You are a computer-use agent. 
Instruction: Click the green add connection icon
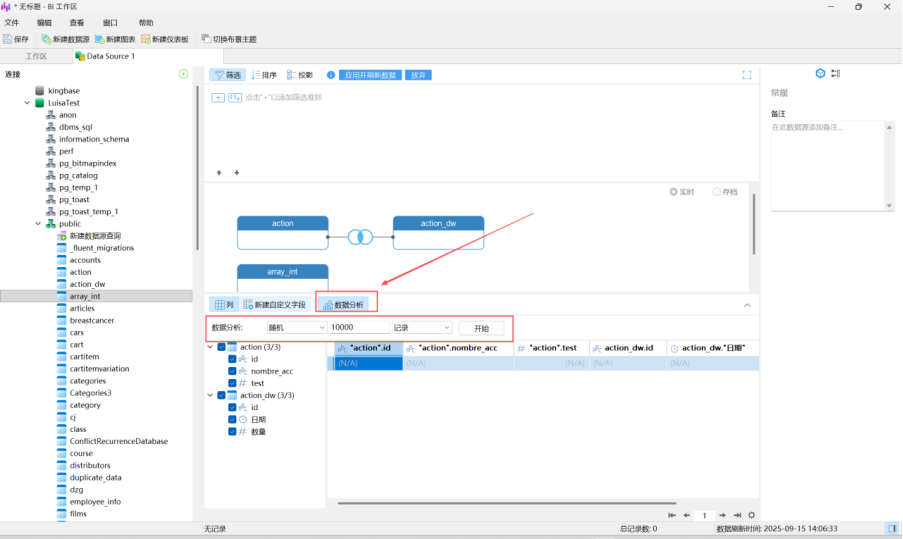point(183,74)
